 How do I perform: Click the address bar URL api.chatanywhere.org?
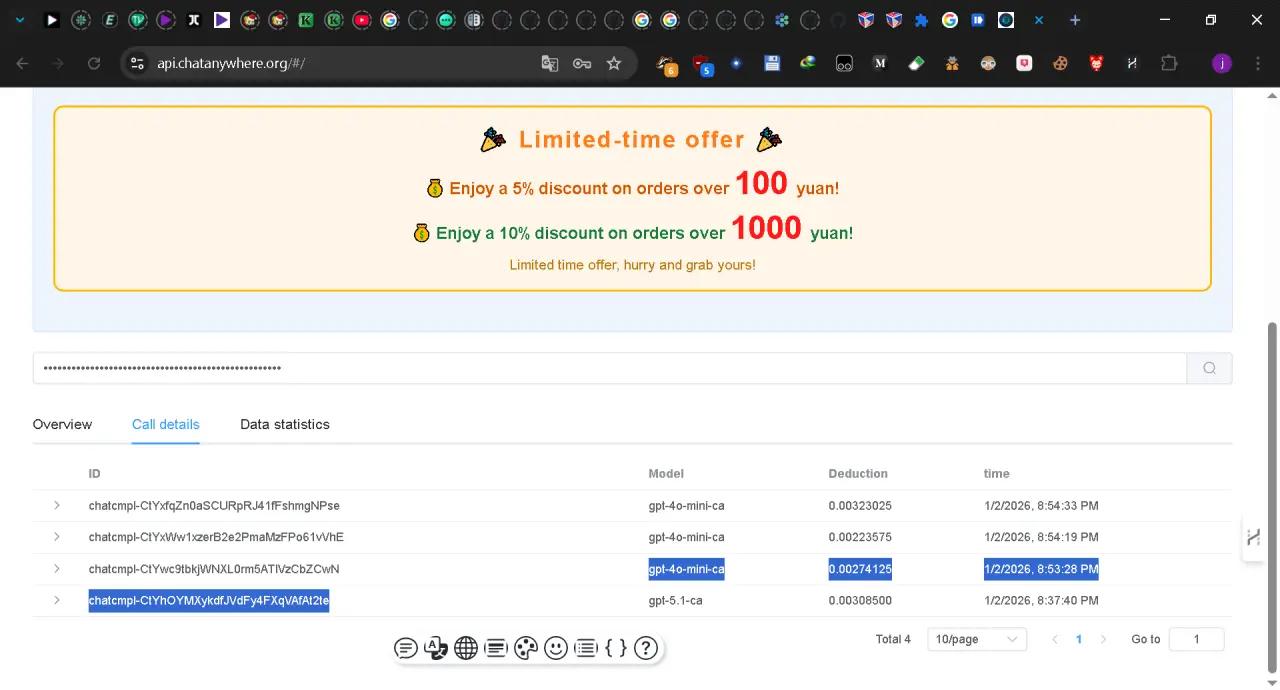click(231, 63)
